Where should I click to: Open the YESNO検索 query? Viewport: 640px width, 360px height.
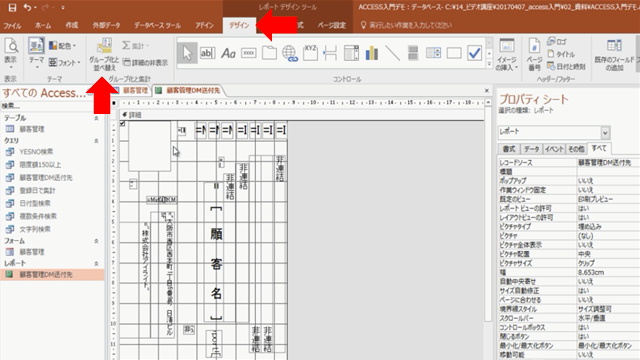(36, 152)
